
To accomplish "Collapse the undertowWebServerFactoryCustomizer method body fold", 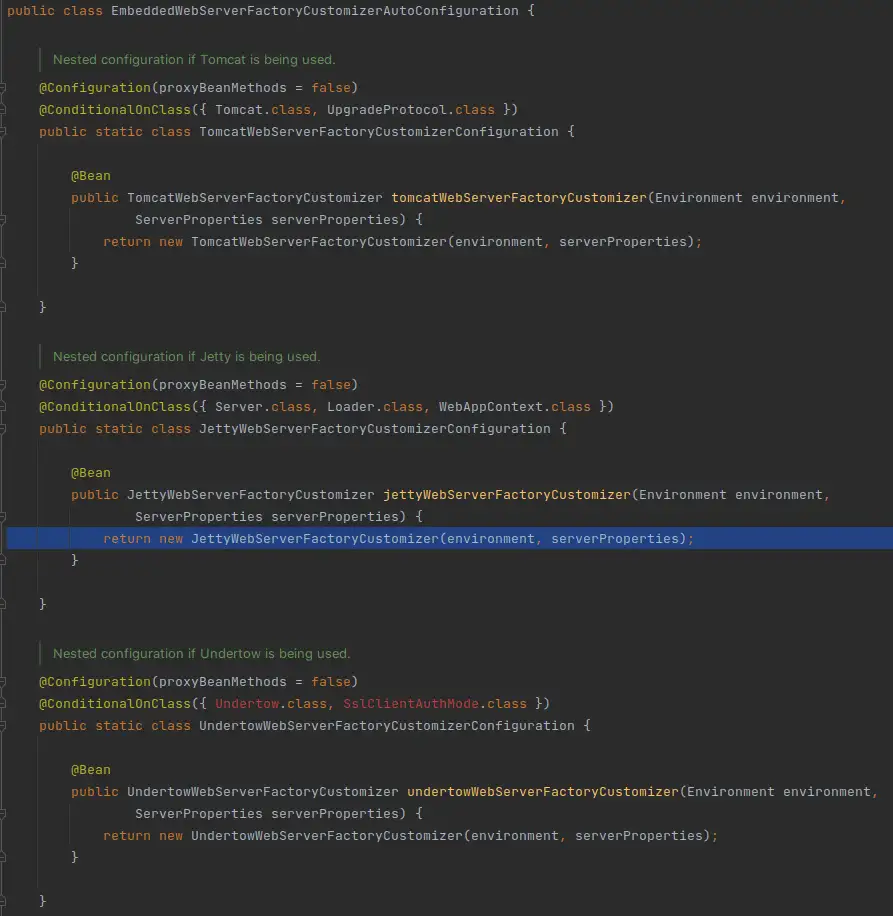I will click(3, 814).
